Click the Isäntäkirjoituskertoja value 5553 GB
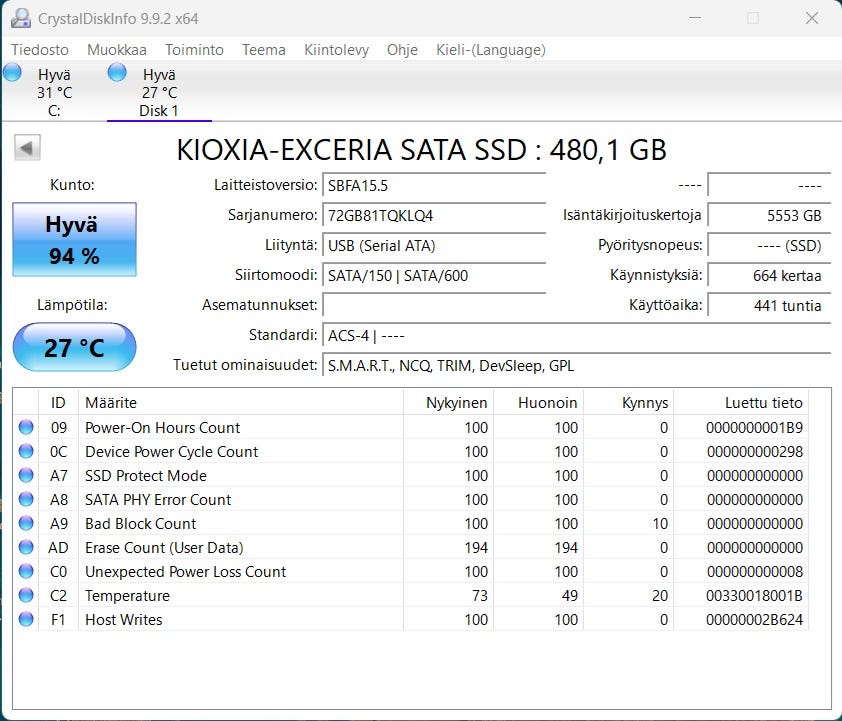 click(769, 216)
